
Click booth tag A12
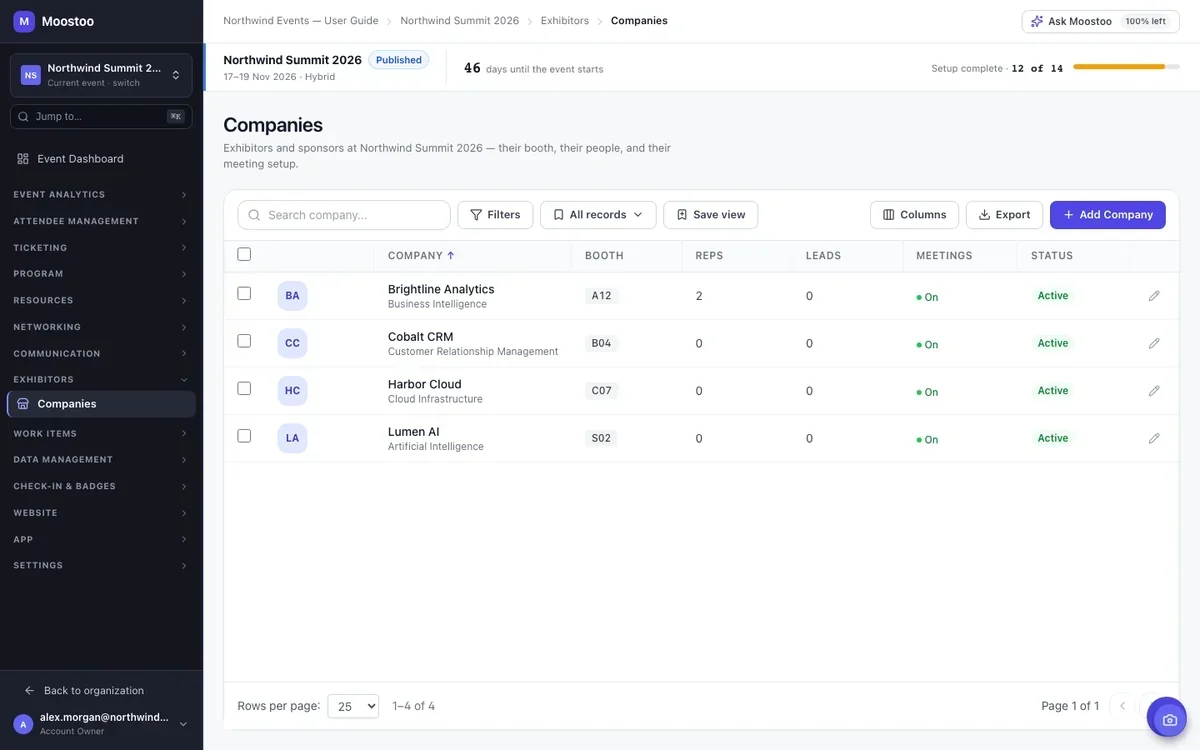601,296
